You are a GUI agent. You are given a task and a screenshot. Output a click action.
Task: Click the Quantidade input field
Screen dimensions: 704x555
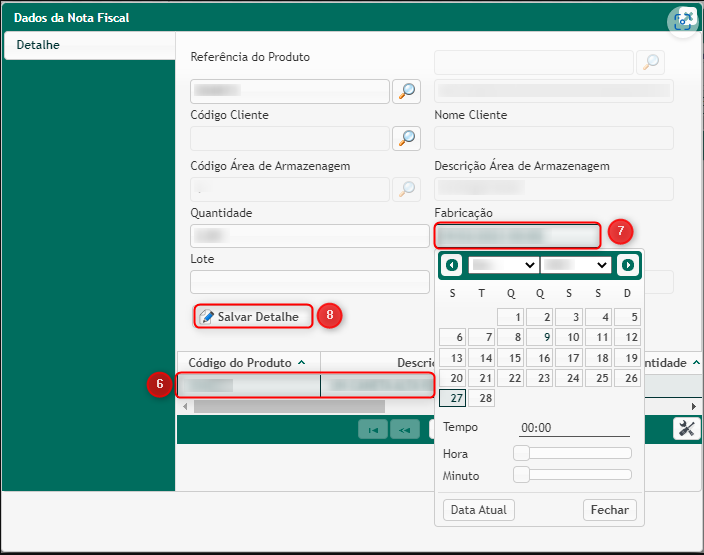coord(309,236)
